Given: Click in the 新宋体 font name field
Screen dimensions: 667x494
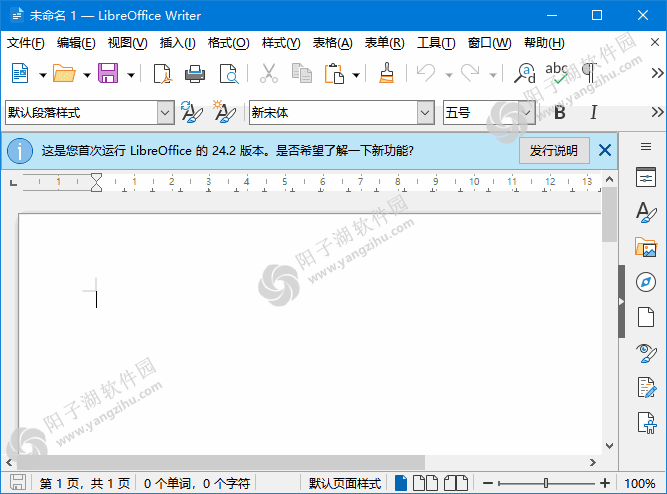Looking at the screenshot, I should click(333, 113).
